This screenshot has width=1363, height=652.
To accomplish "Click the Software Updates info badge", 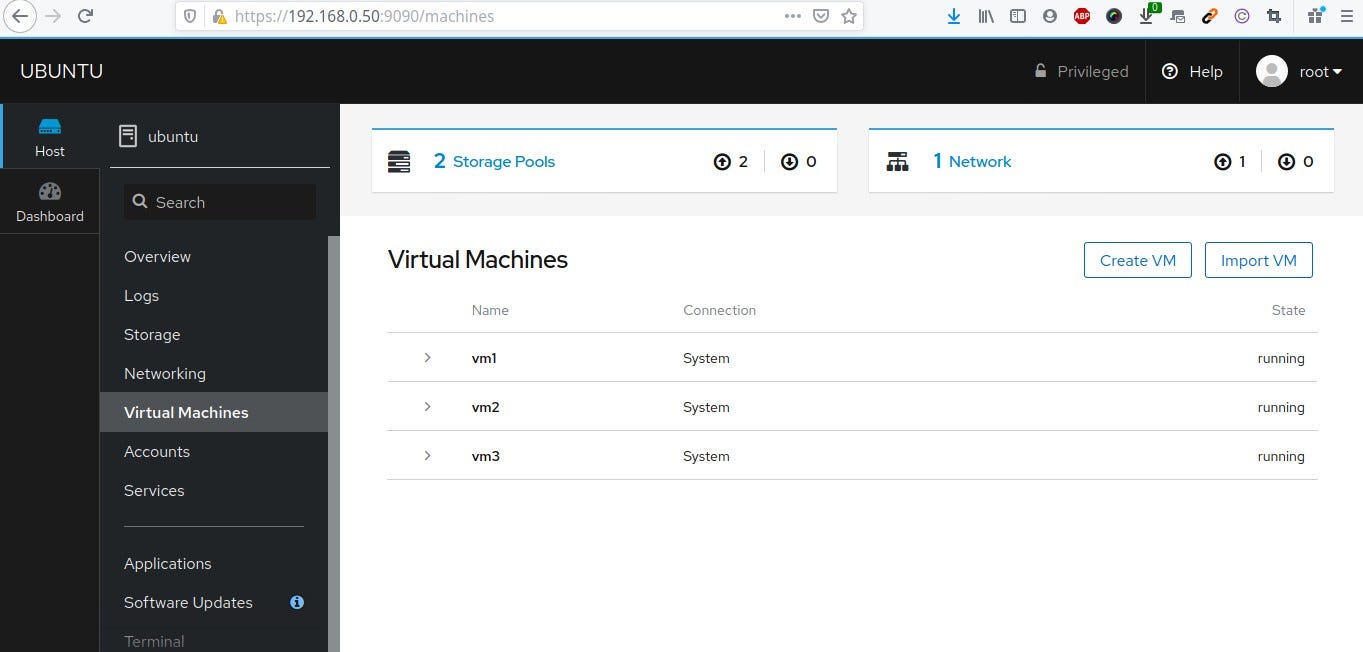I will [297, 602].
